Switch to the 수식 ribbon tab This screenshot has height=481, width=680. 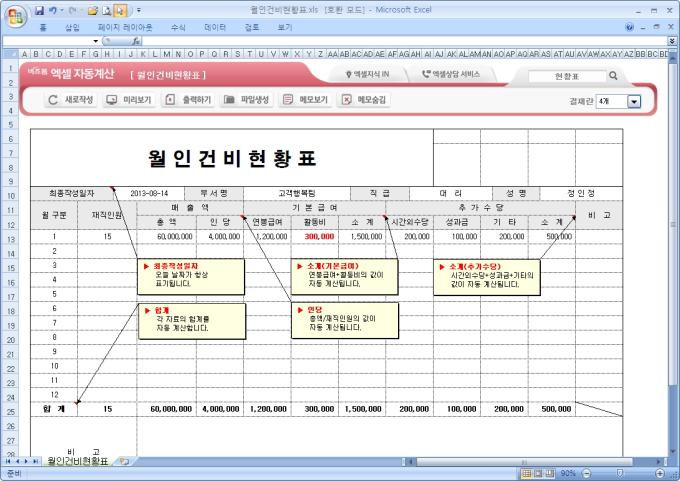[x=178, y=27]
